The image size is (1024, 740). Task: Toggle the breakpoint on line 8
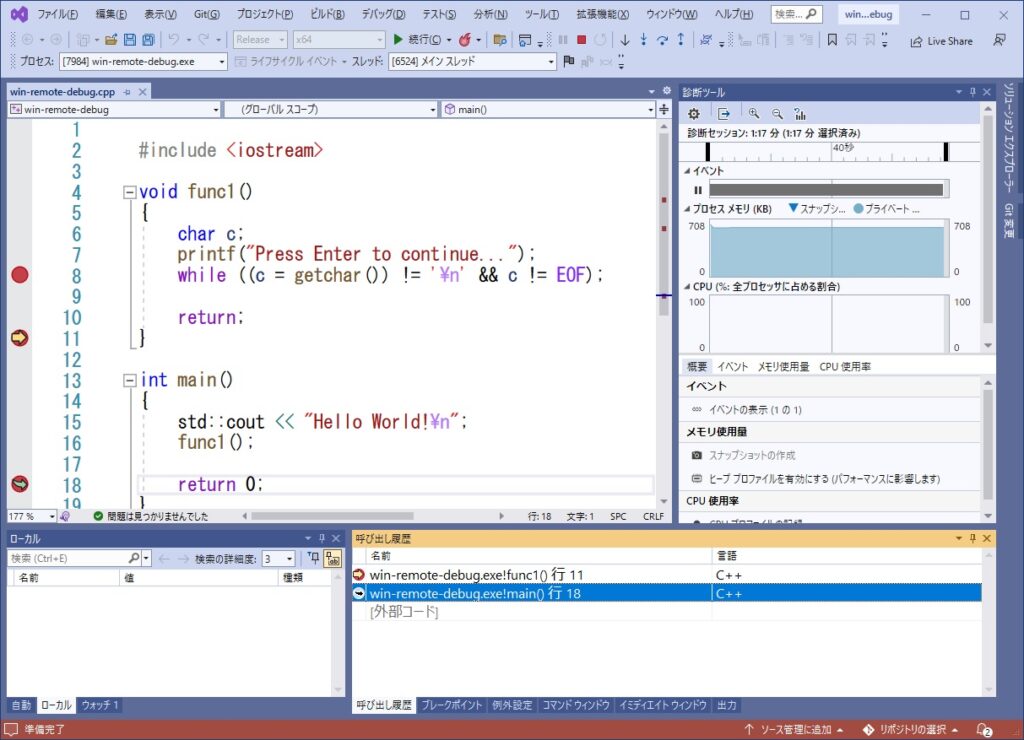pos(19,274)
